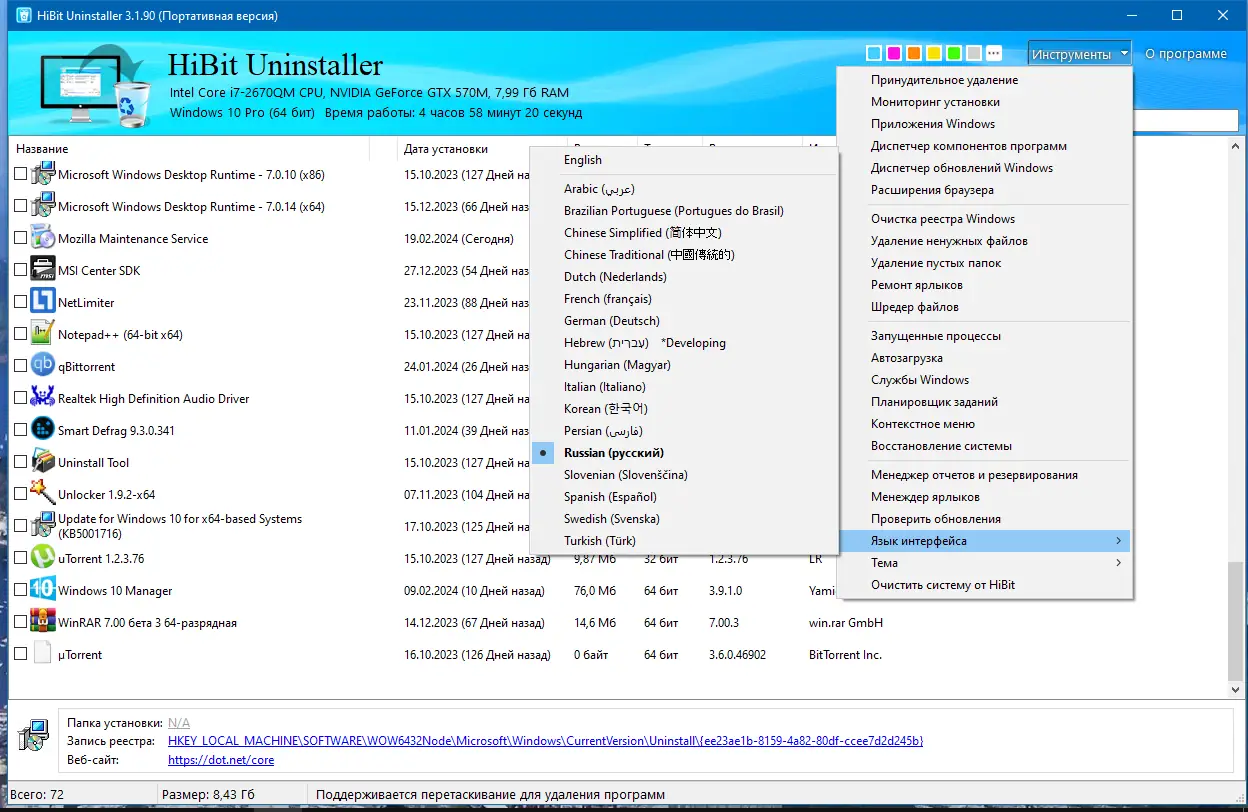Open the HKEY_LOCAL_MACHINE registry link

(545, 741)
